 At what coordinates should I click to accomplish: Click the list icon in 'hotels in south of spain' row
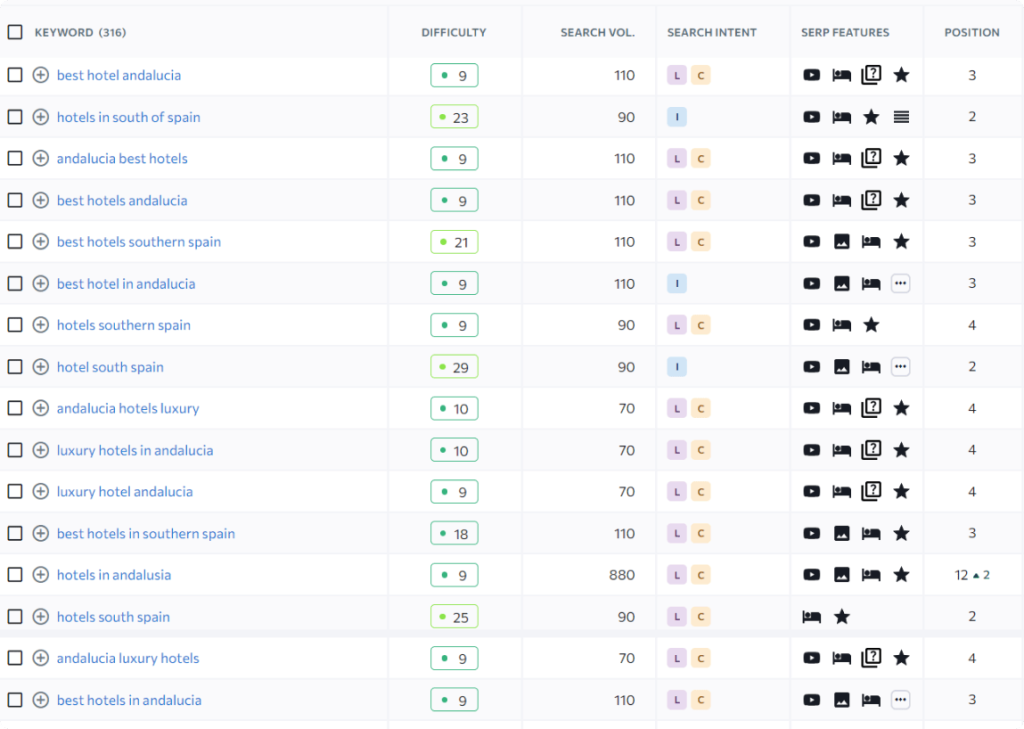(901, 117)
